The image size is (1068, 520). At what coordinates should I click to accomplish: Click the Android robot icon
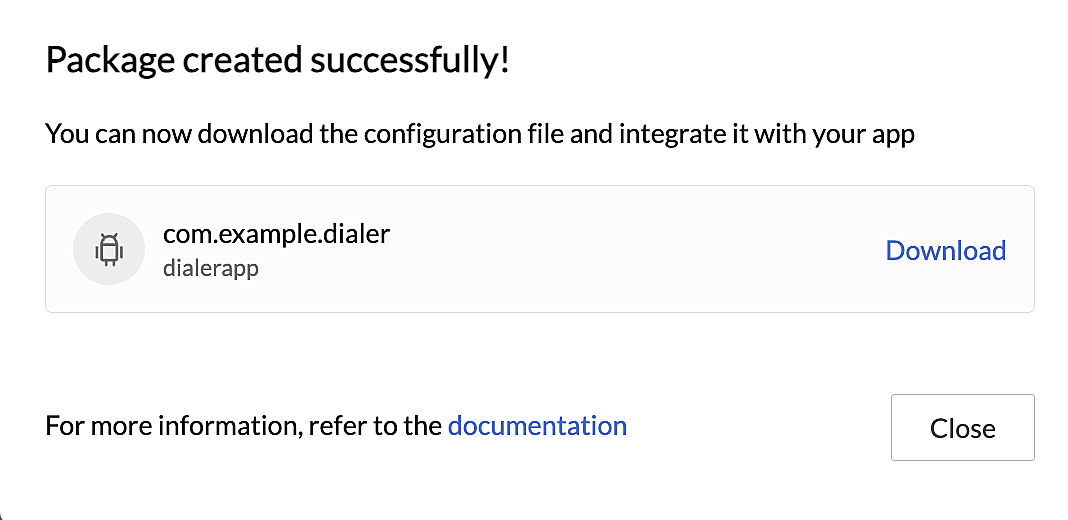(x=109, y=249)
